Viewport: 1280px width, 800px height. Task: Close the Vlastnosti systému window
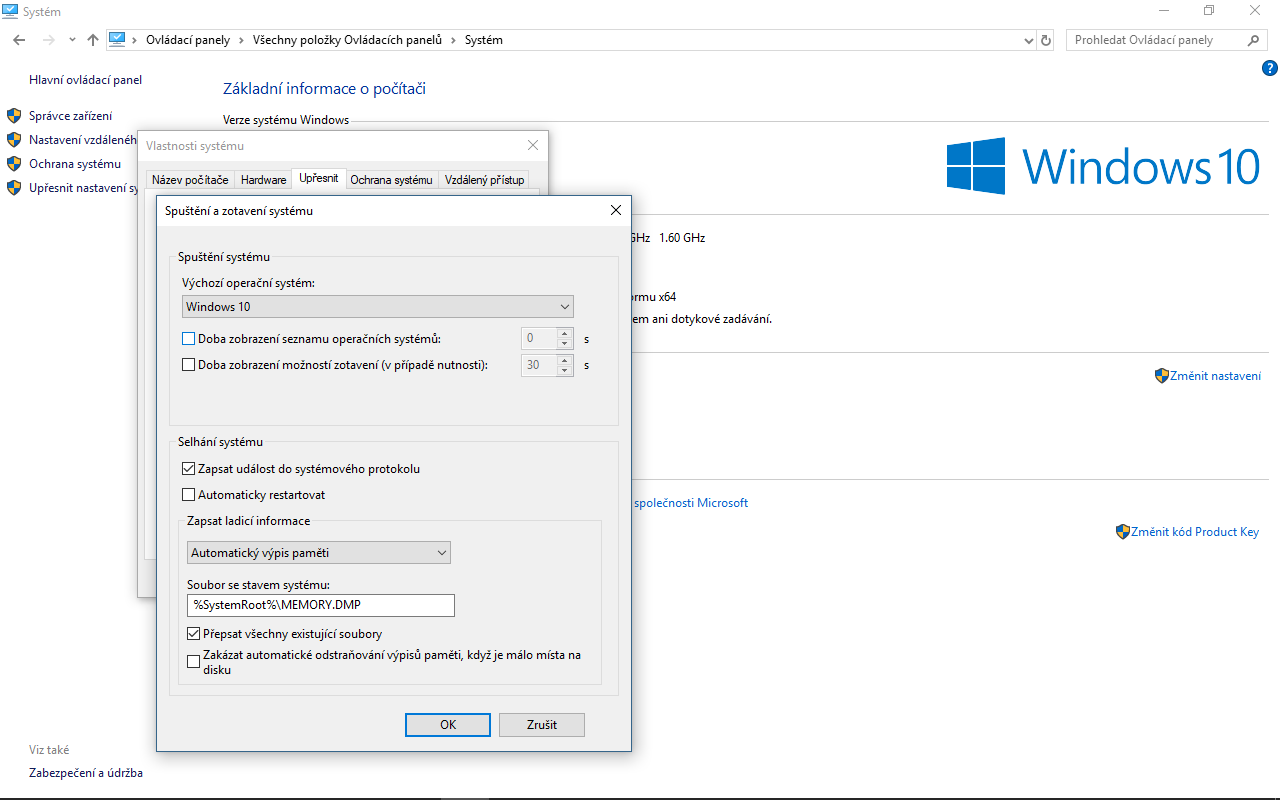[532, 145]
